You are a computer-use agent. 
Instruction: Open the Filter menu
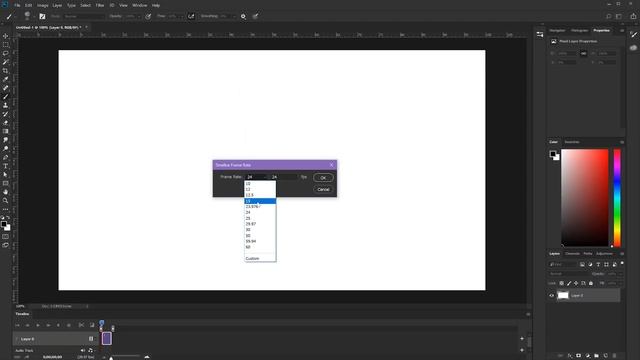coord(100,5)
